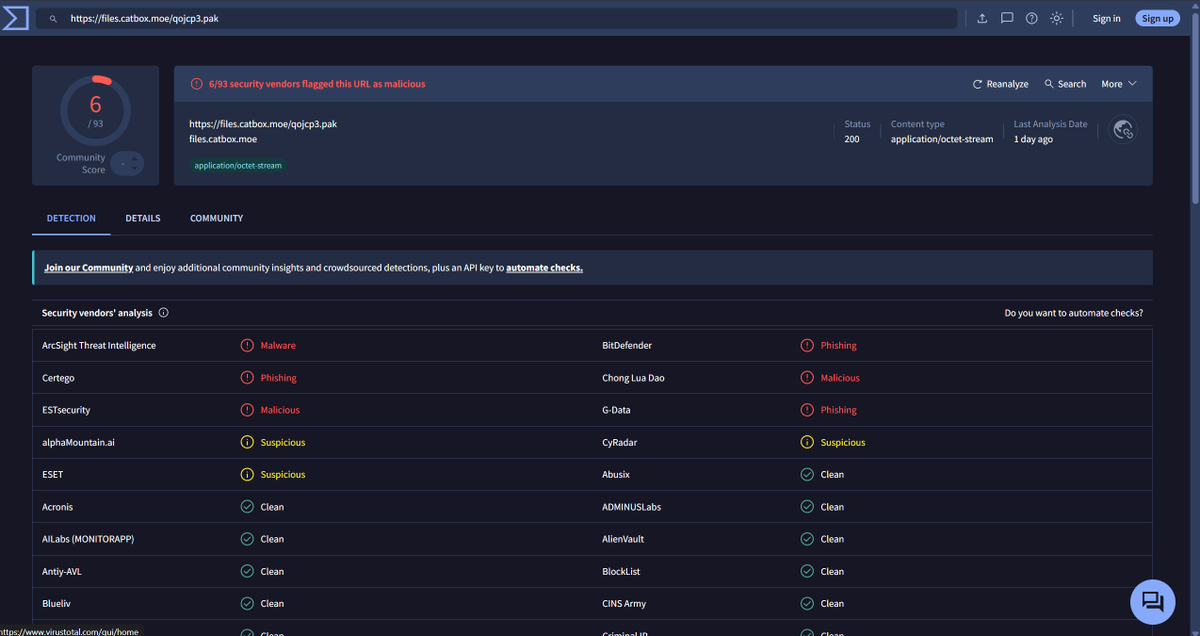Toggle the light/dark theme sun icon

pyautogui.click(x=1056, y=18)
